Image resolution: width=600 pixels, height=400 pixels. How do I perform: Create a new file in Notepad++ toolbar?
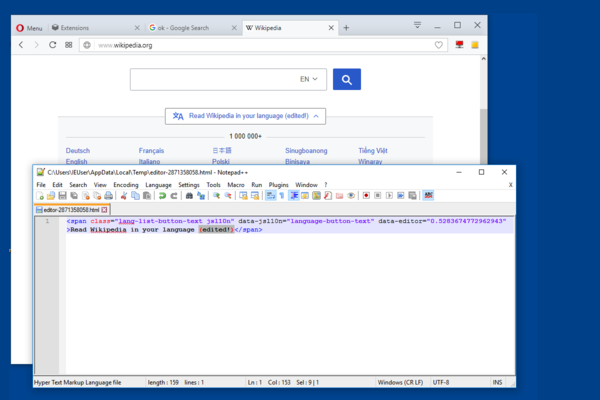pyautogui.click(x=40, y=196)
